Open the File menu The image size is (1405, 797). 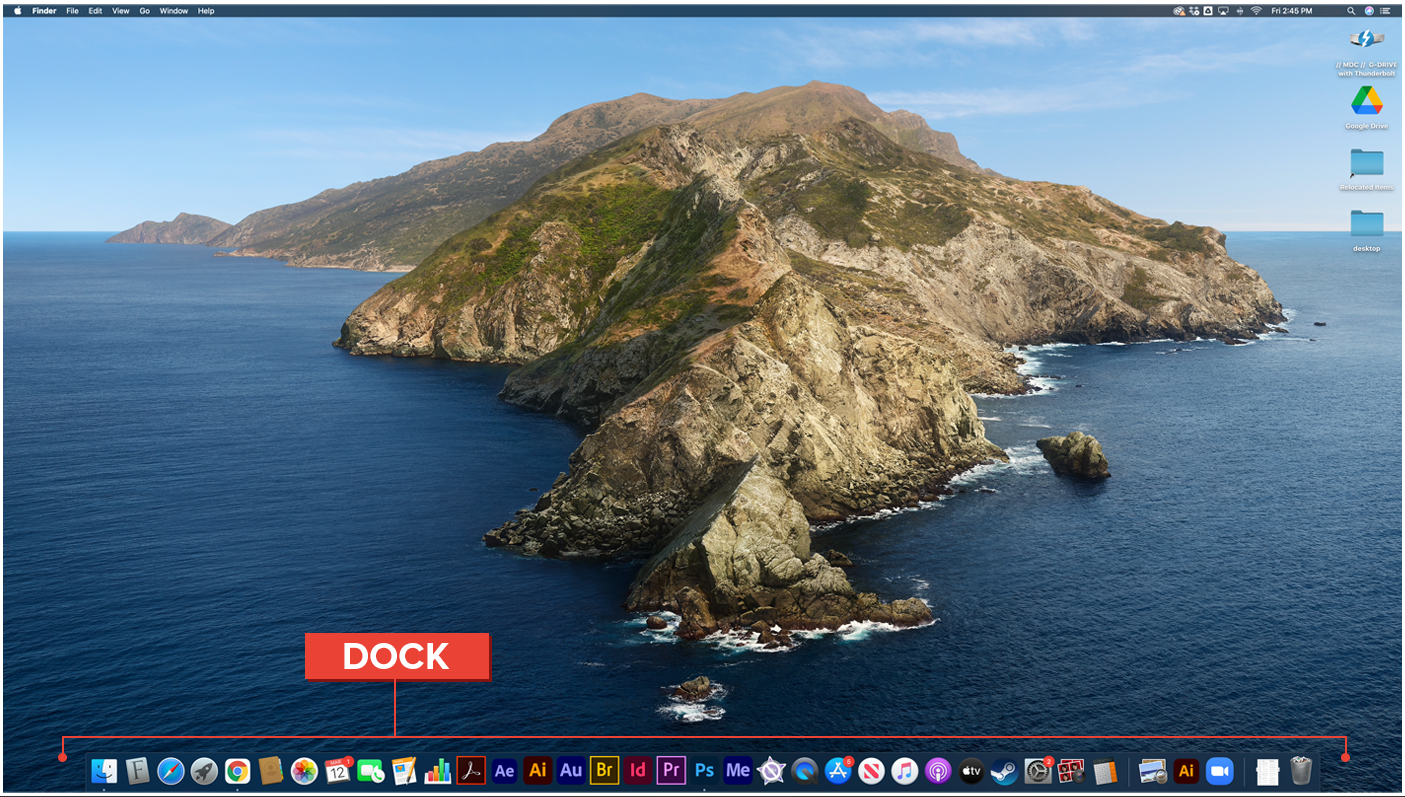(72, 11)
